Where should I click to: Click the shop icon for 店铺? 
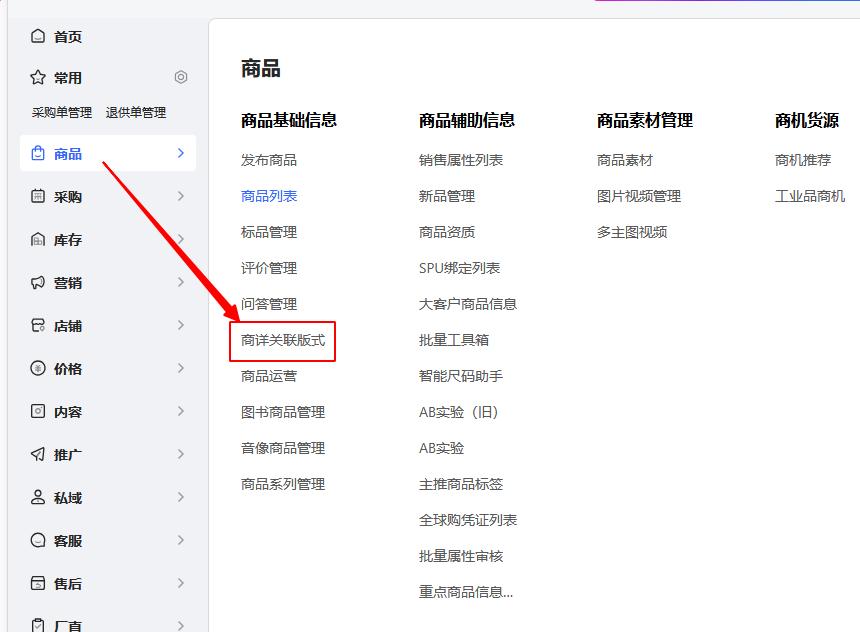(38, 326)
